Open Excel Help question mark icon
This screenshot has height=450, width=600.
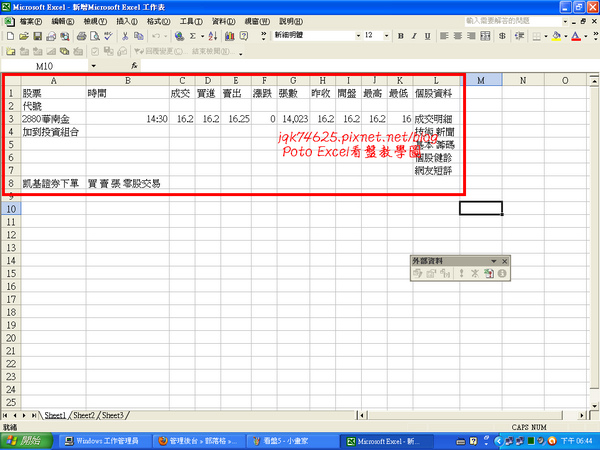coord(243,36)
